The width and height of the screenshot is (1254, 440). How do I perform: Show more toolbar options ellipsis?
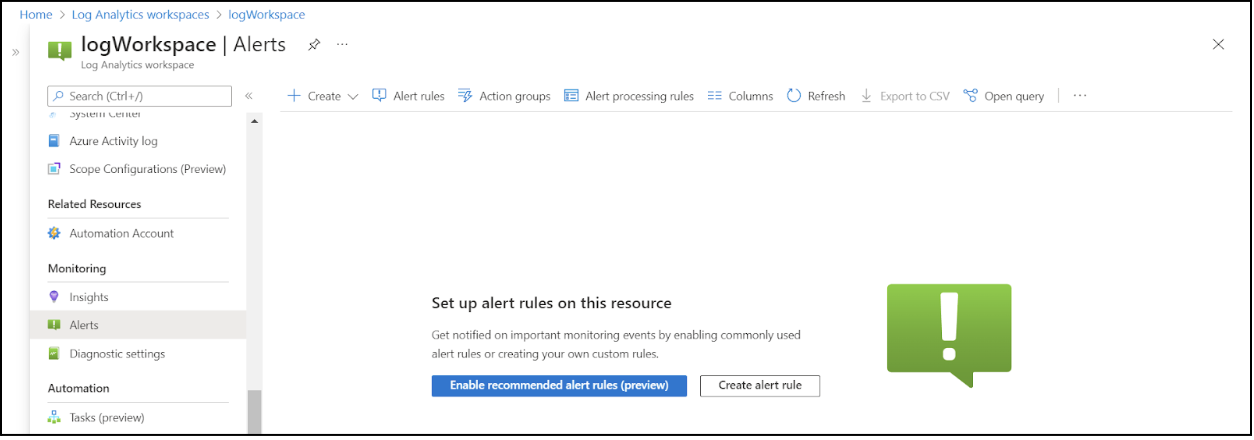click(1080, 96)
